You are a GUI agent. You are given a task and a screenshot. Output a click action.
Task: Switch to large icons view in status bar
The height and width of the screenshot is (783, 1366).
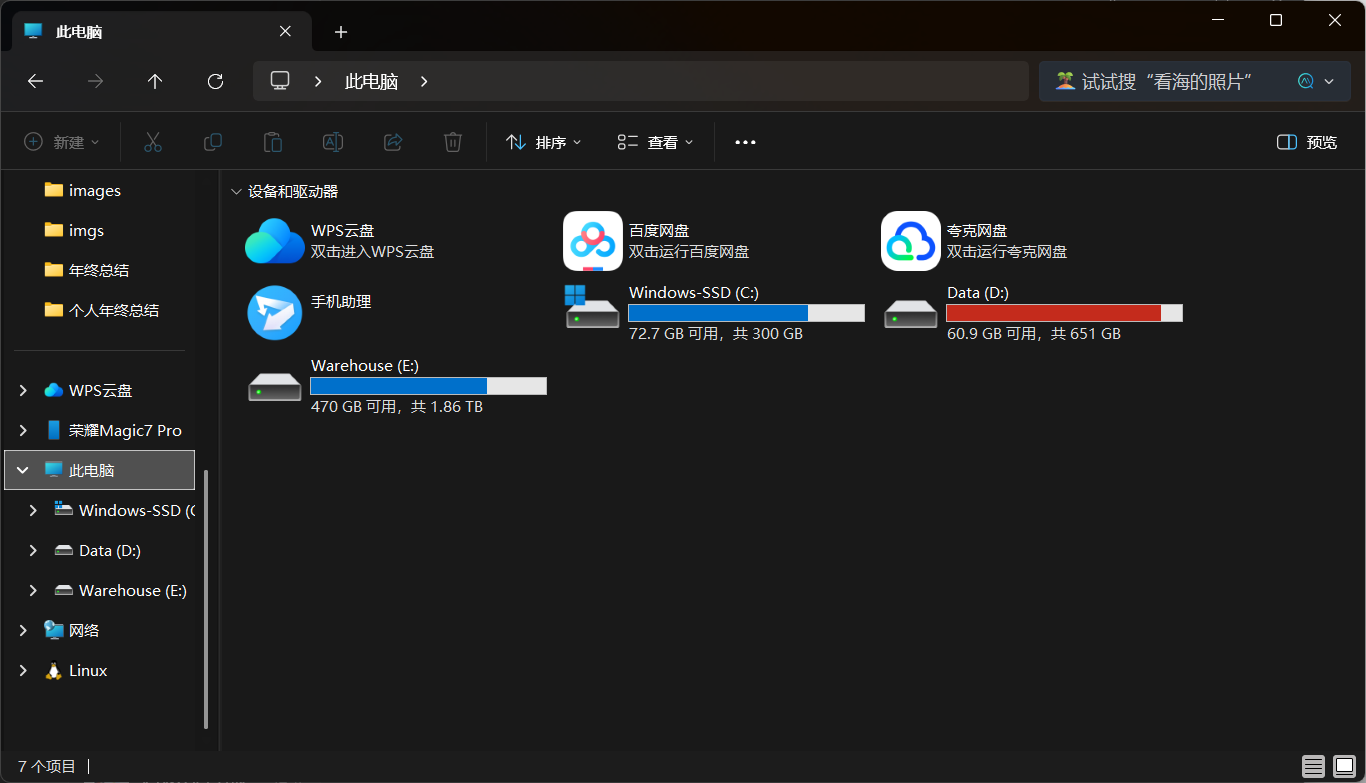1344,767
